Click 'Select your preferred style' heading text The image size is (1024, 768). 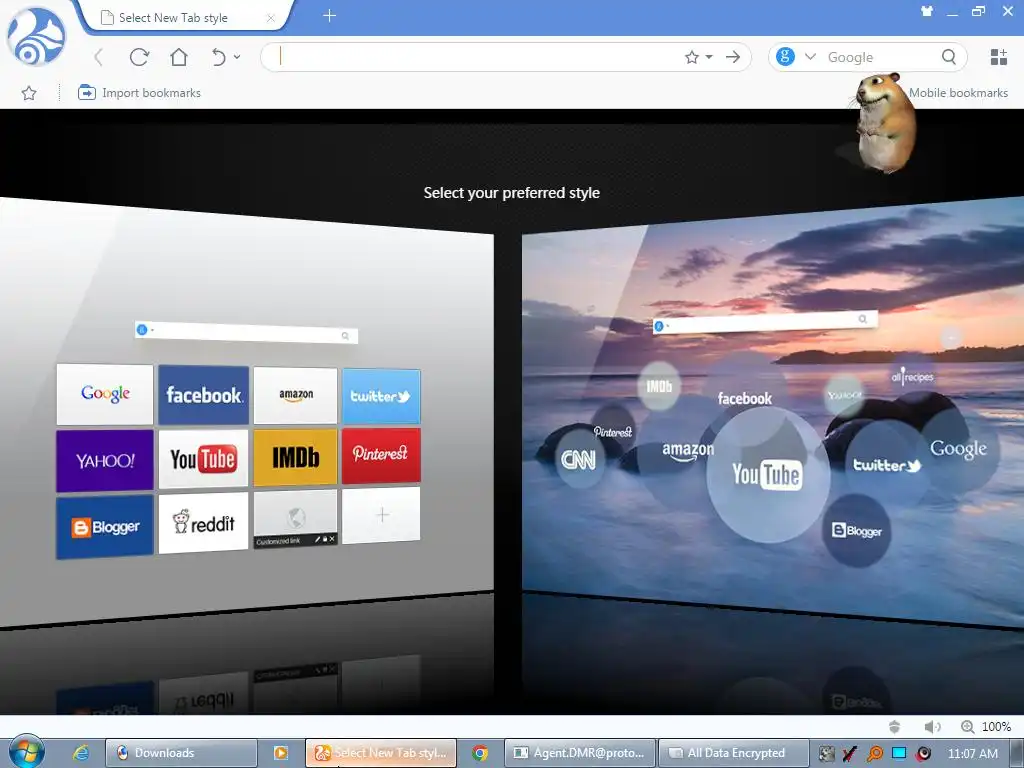coord(511,193)
